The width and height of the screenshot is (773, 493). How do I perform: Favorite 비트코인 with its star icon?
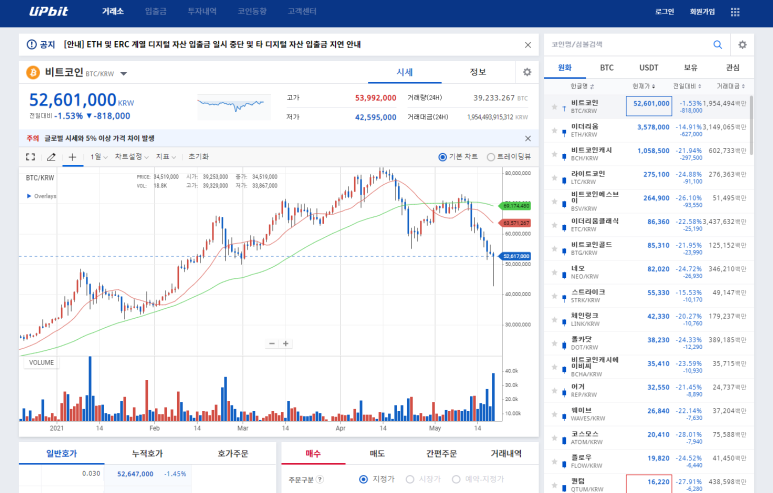click(555, 107)
